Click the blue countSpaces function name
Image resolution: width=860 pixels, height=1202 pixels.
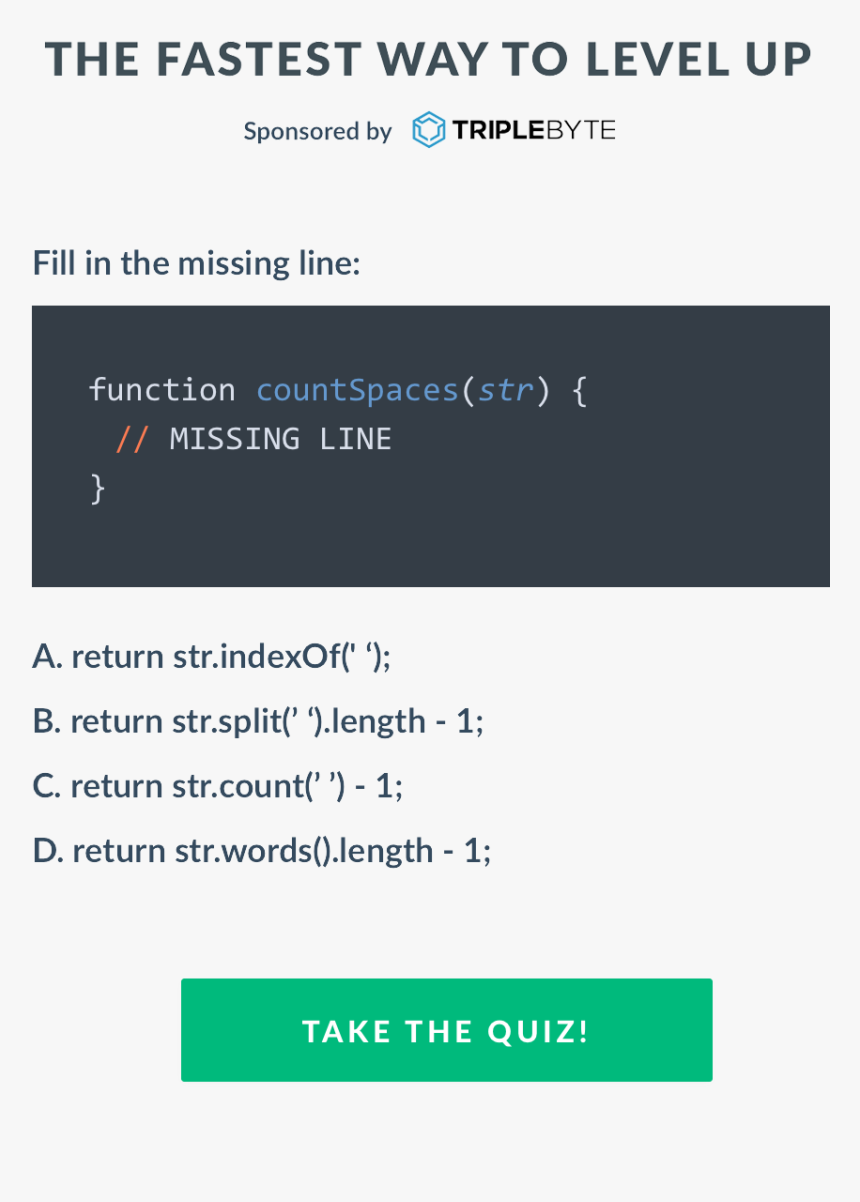pos(357,389)
